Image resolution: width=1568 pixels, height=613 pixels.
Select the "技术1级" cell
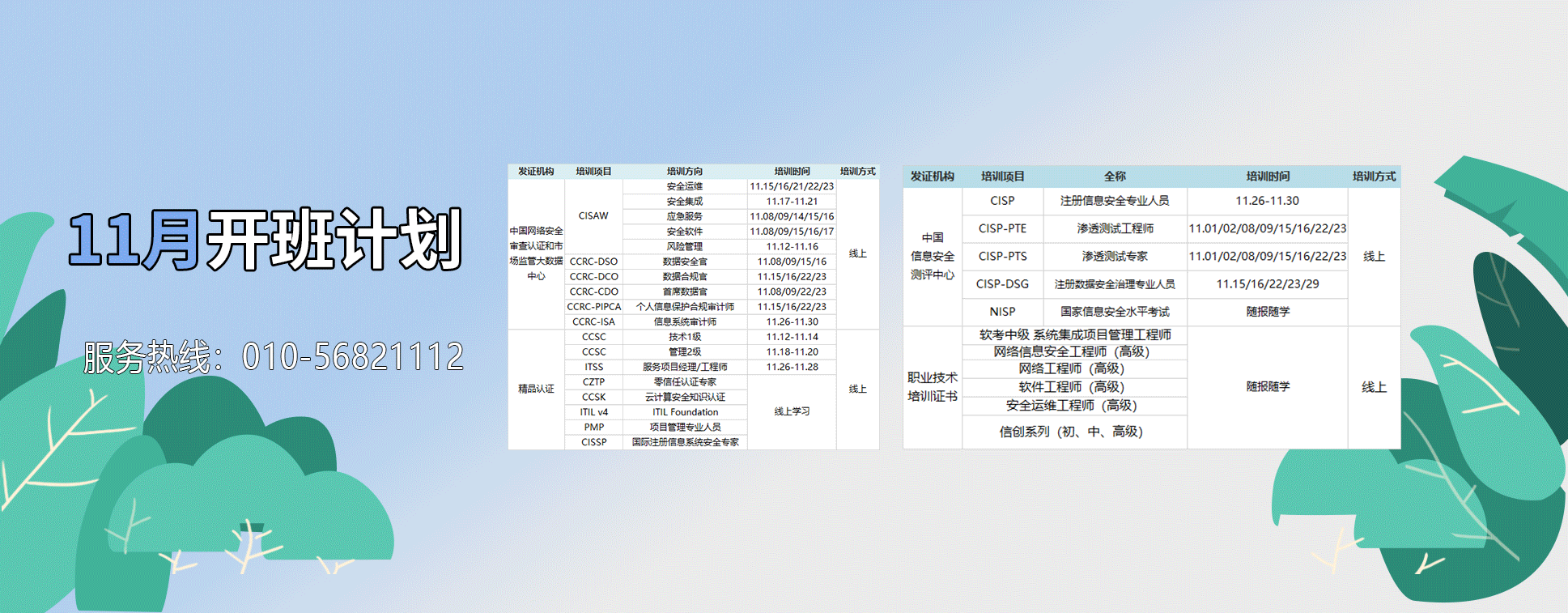pyautogui.click(x=685, y=337)
